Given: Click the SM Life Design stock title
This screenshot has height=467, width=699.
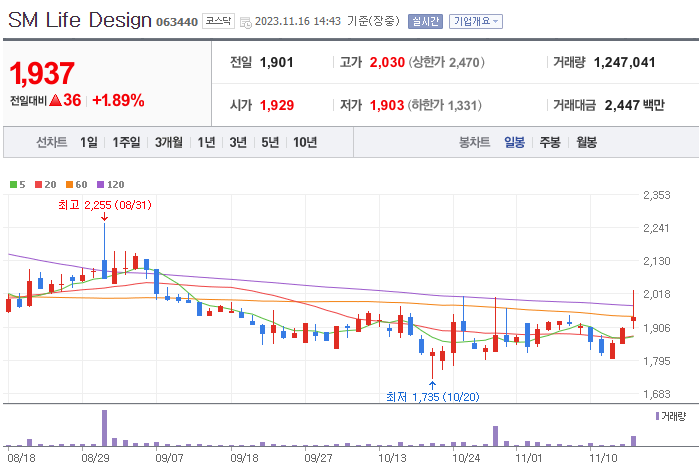Looking at the screenshot, I should (x=80, y=20).
